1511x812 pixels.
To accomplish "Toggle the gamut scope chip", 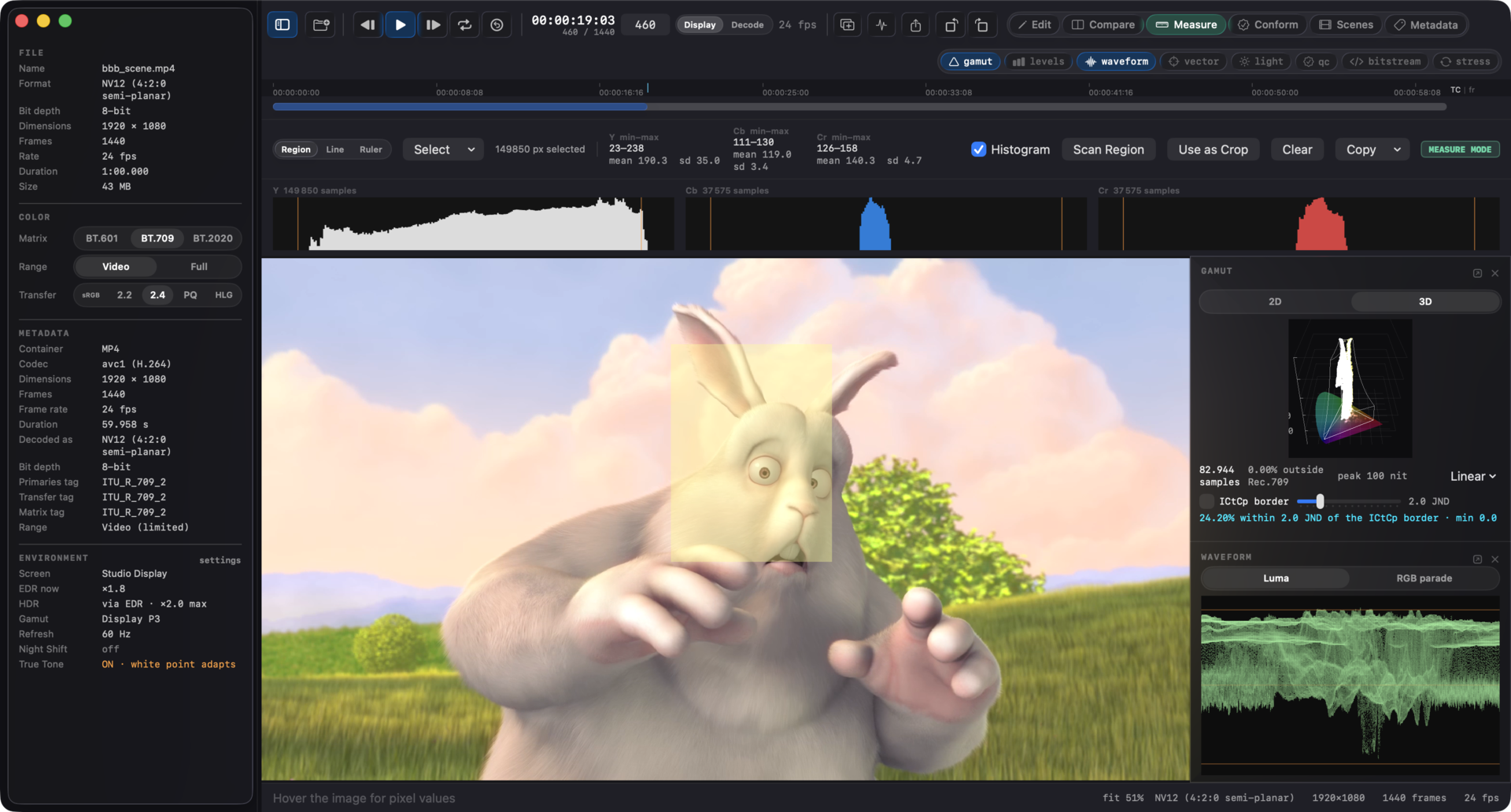I will click(x=970, y=61).
